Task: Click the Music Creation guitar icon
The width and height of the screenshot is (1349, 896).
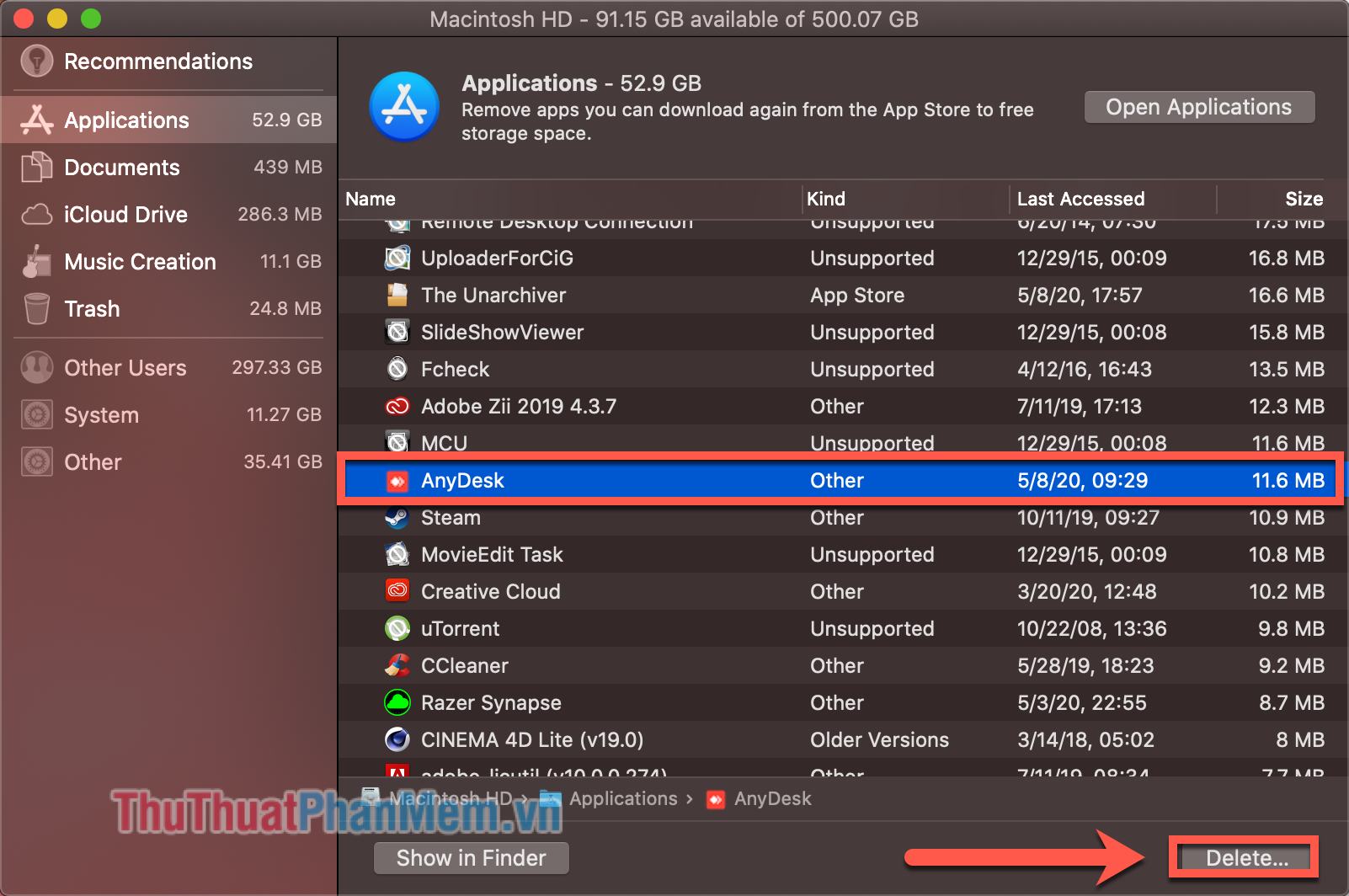Action: [37, 261]
